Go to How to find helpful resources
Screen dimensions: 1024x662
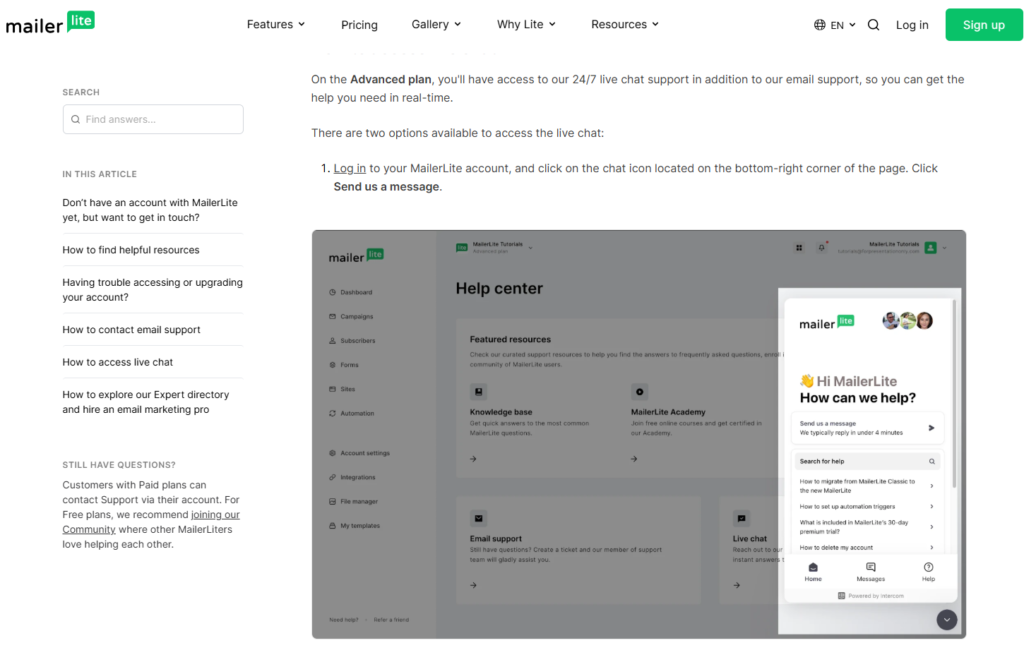coord(131,250)
